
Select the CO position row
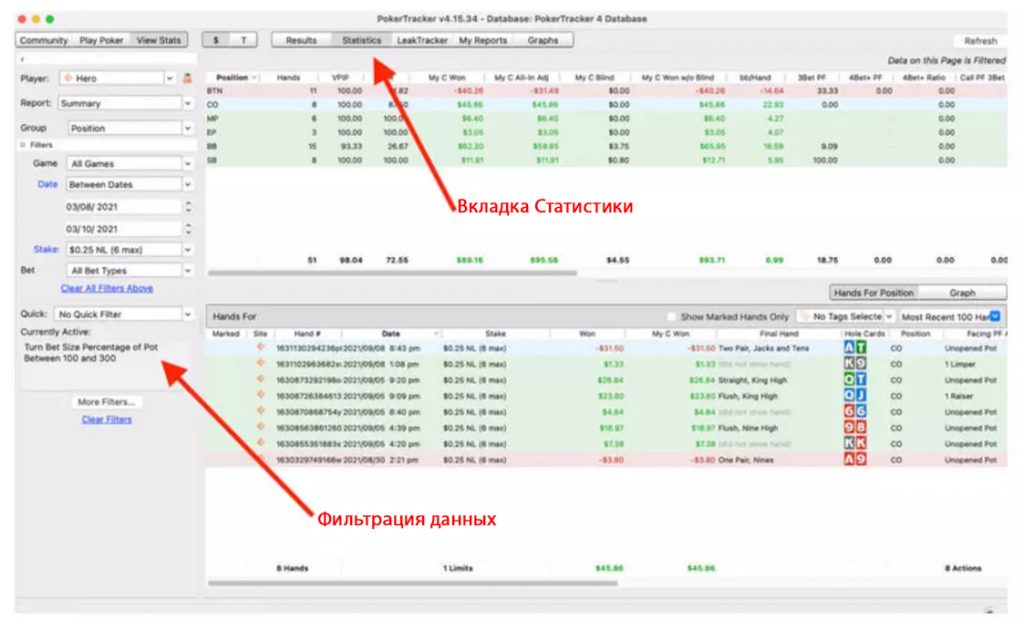pyautogui.click(x=606, y=104)
